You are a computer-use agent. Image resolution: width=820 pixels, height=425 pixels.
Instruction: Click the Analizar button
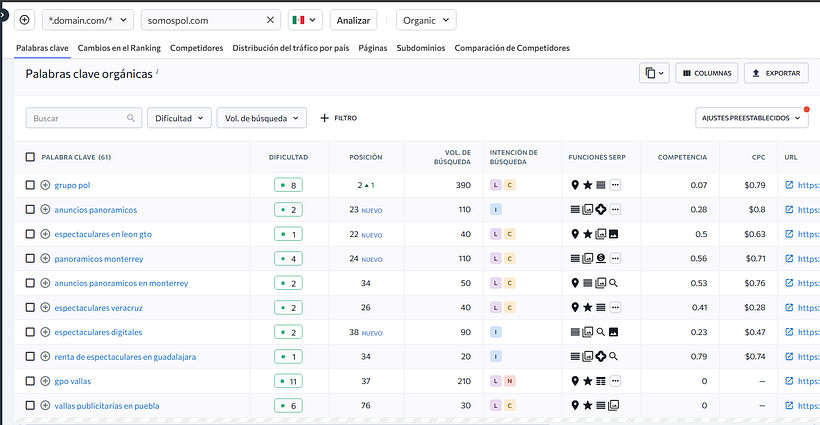[x=354, y=20]
